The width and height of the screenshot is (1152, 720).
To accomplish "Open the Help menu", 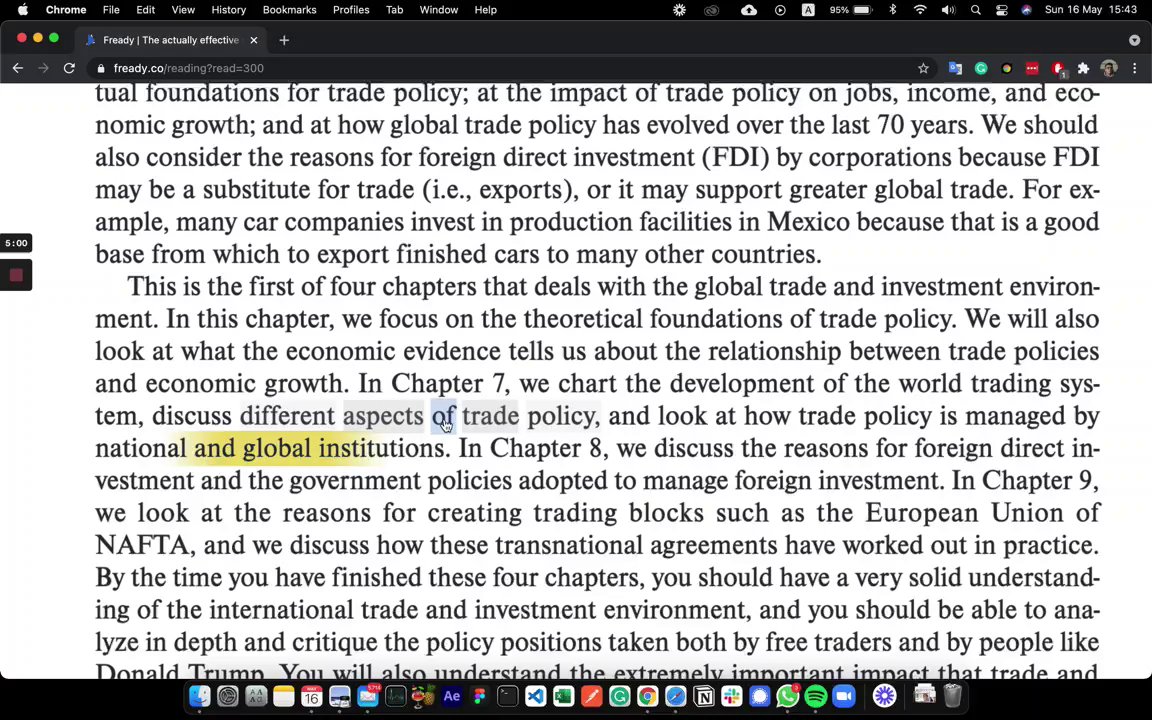I will click(486, 10).
